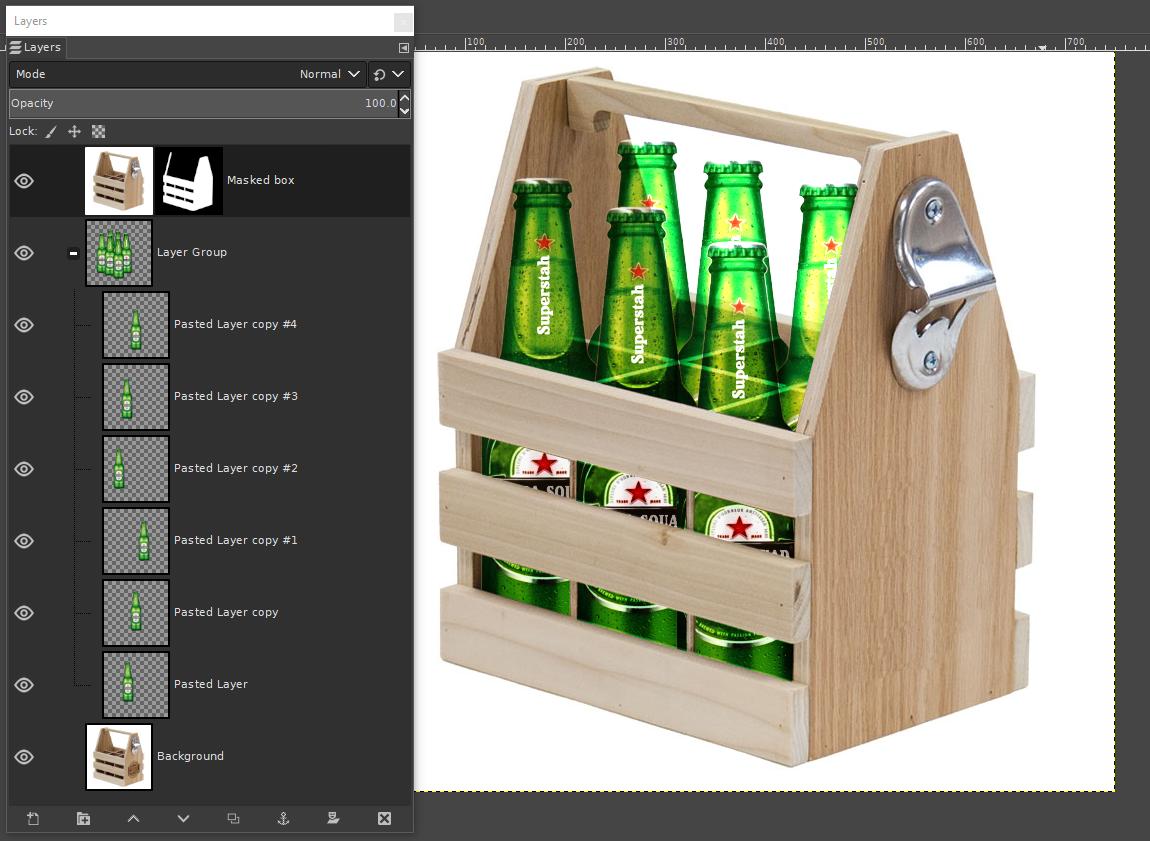Hide the Background layer
Screen dimensions: 1150x841
[x=24, y=757]
